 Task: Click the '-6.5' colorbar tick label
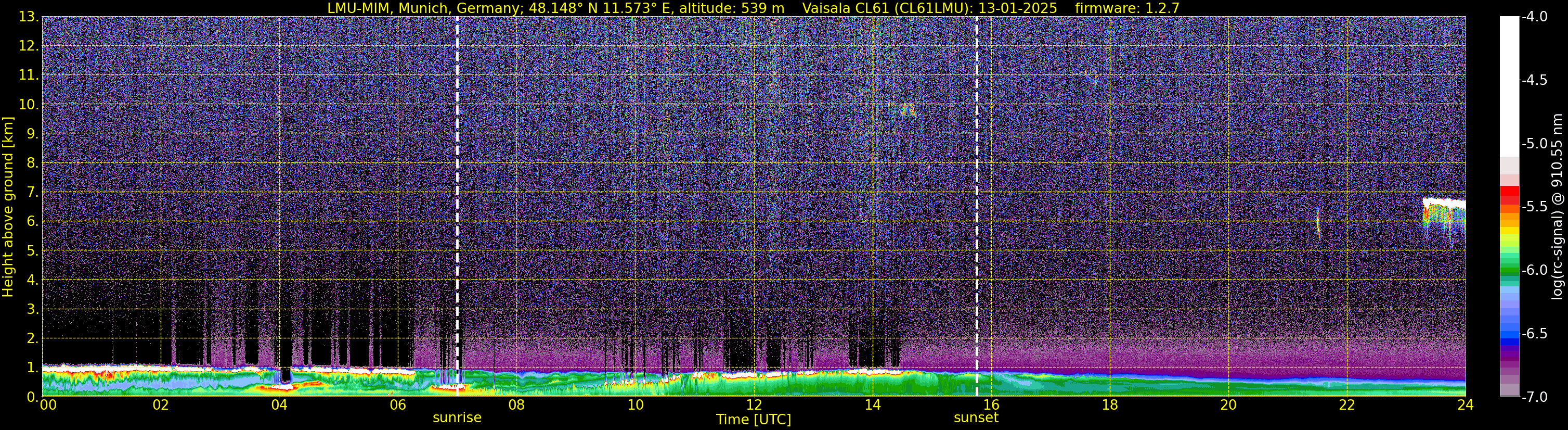(x=1535, y=334)
